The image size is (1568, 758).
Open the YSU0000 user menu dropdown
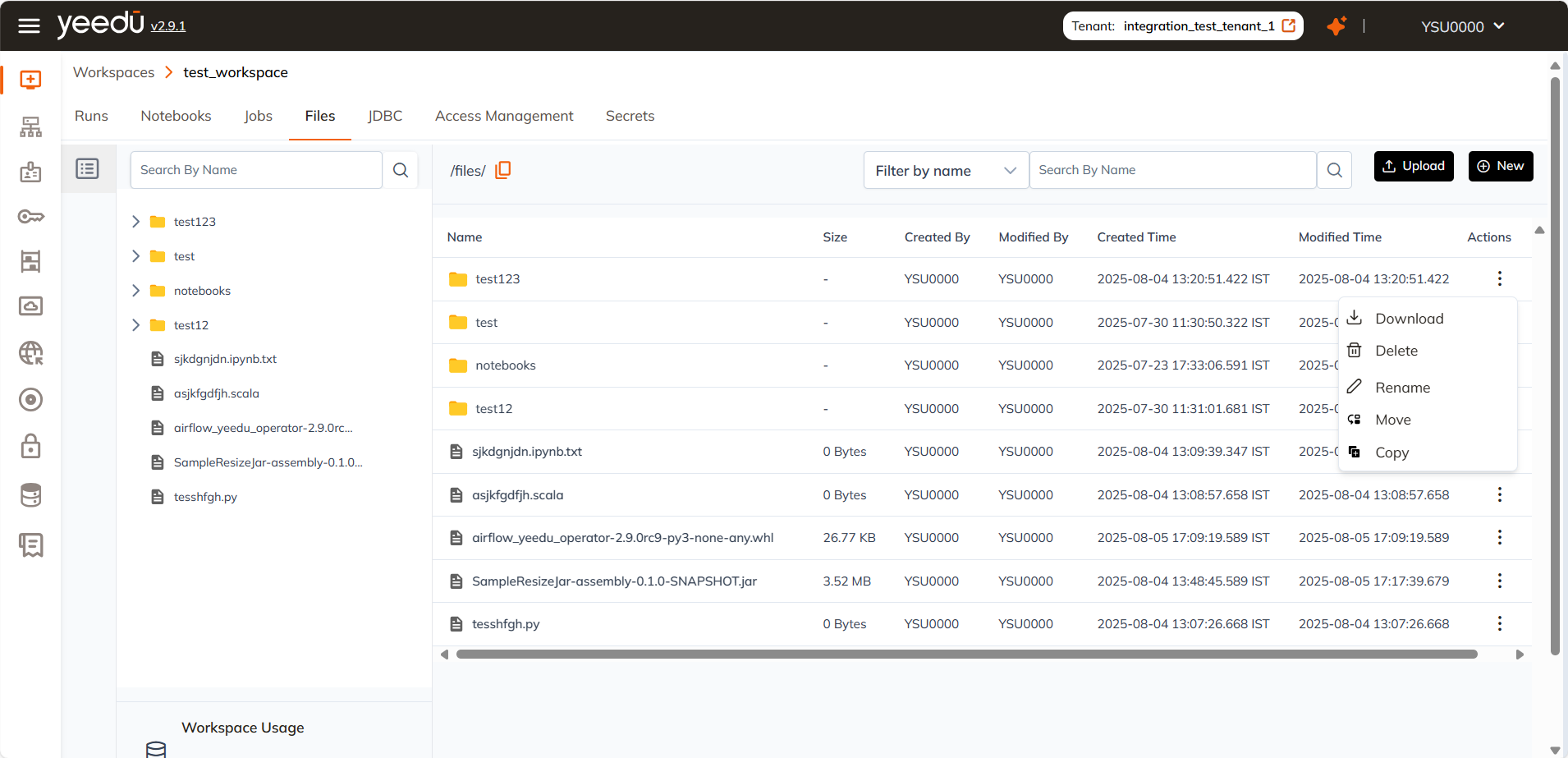pos(1461,25)
